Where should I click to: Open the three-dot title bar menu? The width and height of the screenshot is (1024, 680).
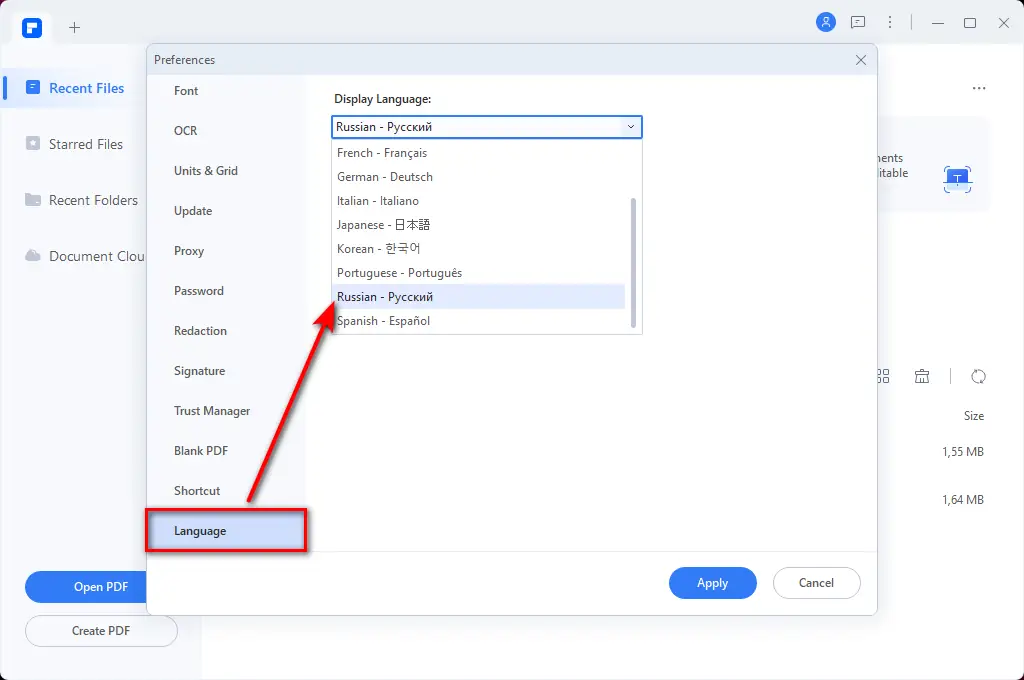coord(890,22)
